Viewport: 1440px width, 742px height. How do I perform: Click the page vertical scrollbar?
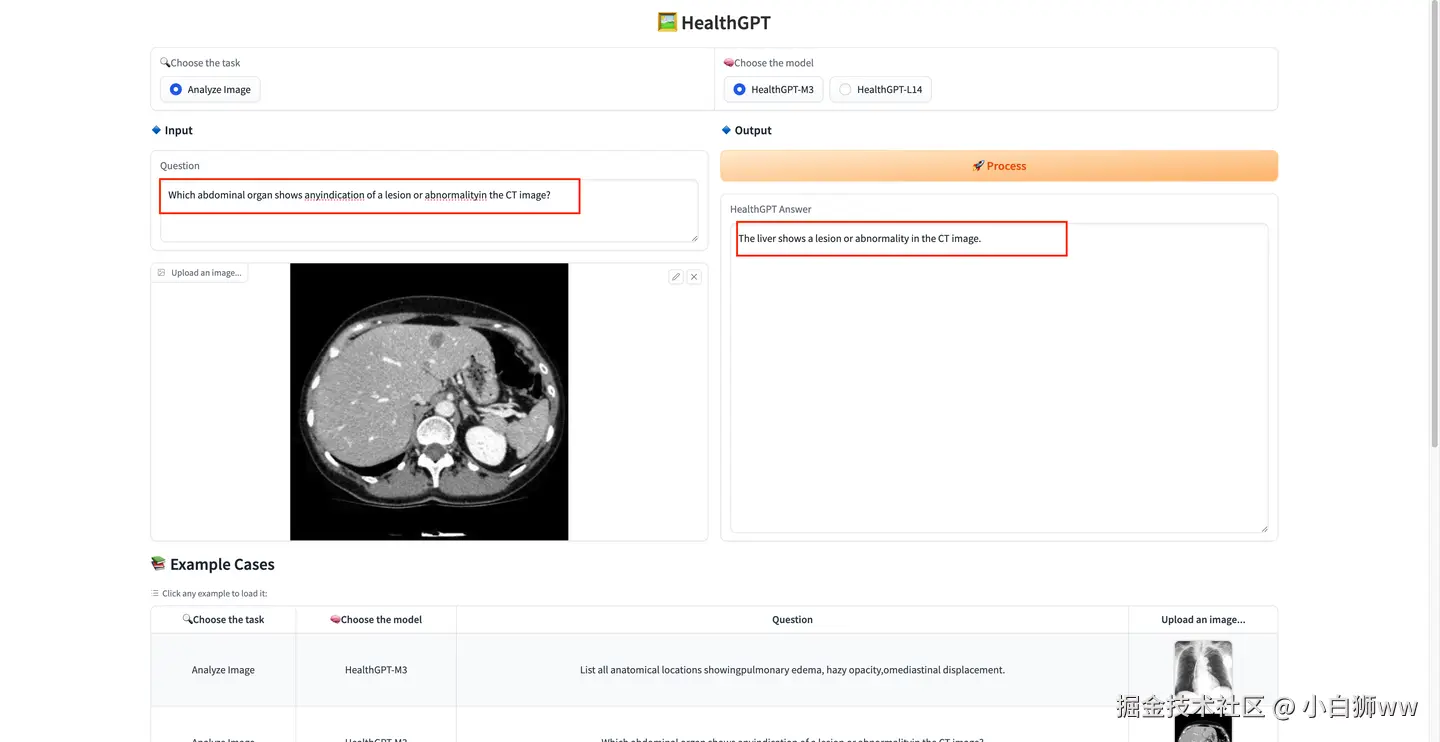coord(1434,225)
